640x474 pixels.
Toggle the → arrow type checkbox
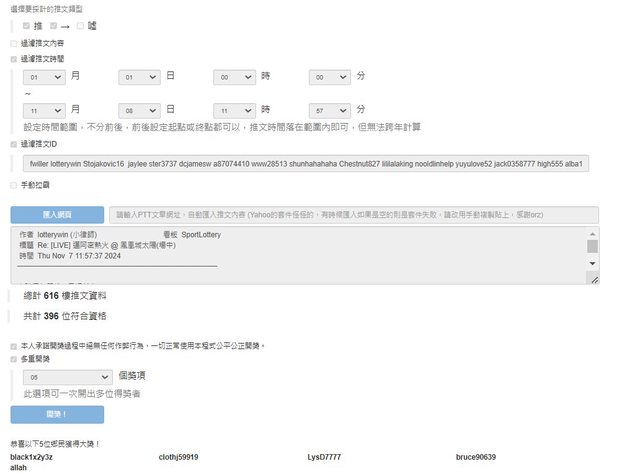[x=54, y=25]
